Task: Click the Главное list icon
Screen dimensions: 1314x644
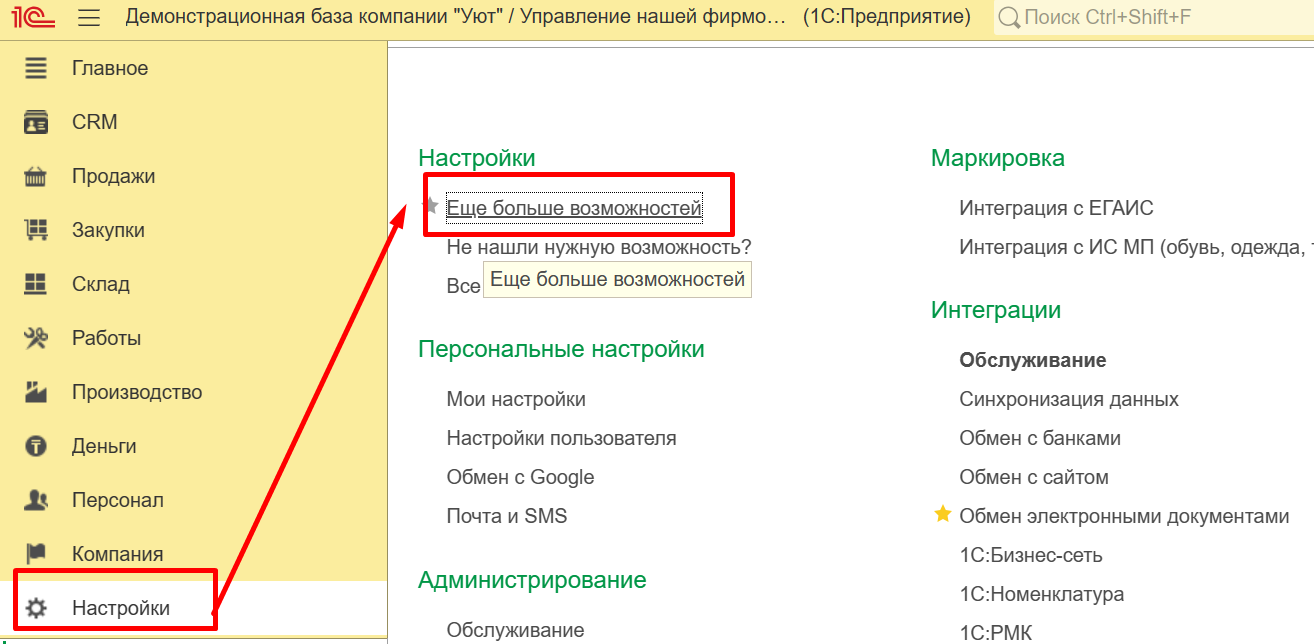Action: [36, 68]
